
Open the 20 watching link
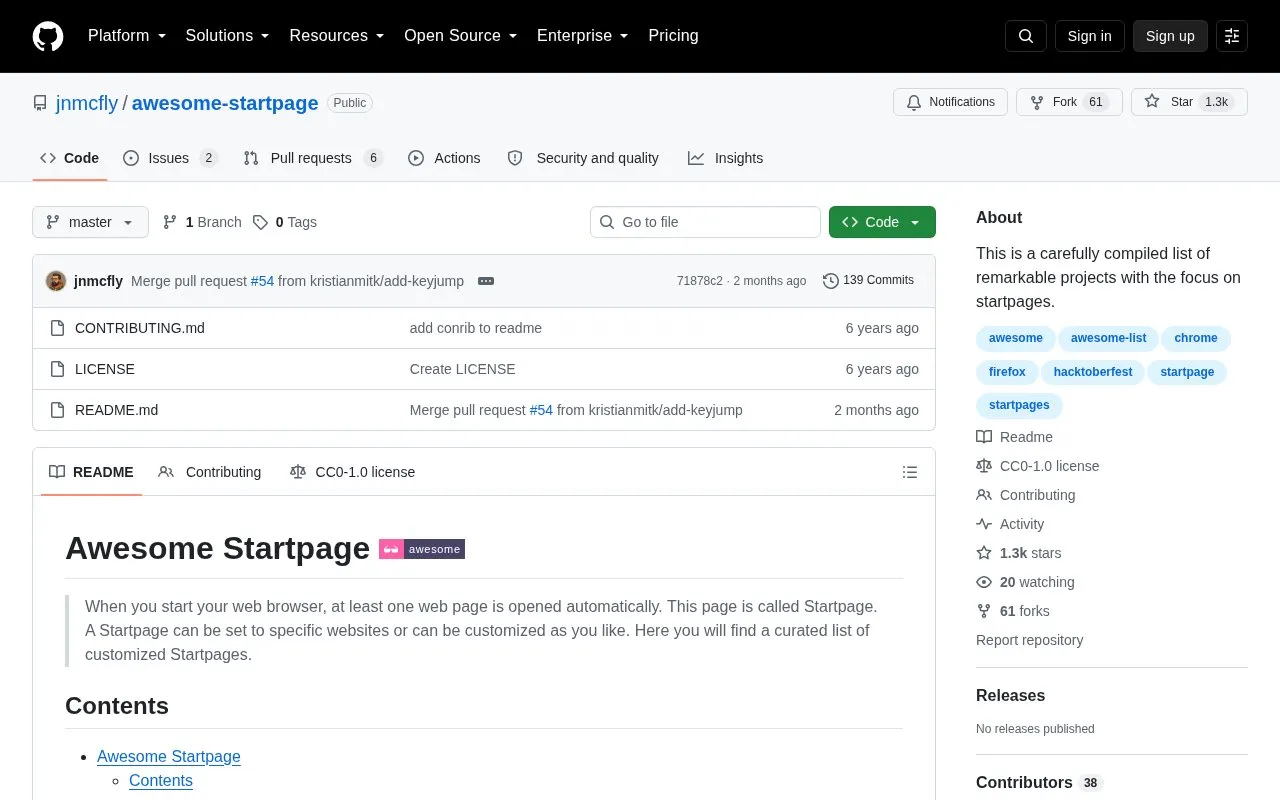(1026, 582)
